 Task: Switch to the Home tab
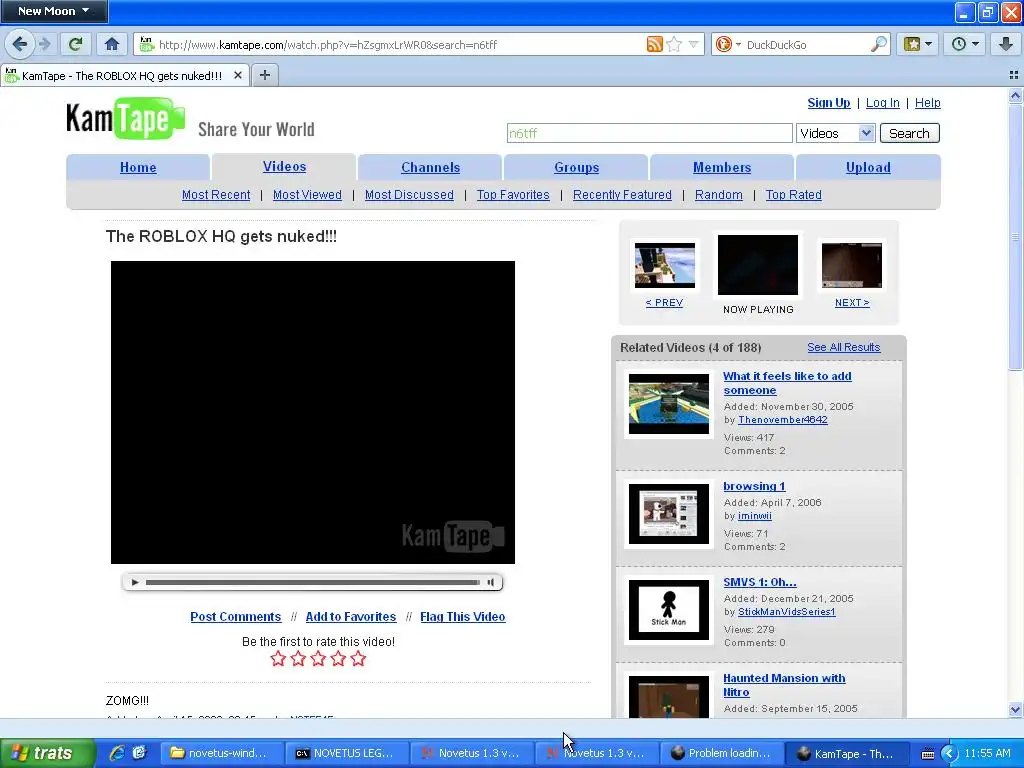coord(138,167)
